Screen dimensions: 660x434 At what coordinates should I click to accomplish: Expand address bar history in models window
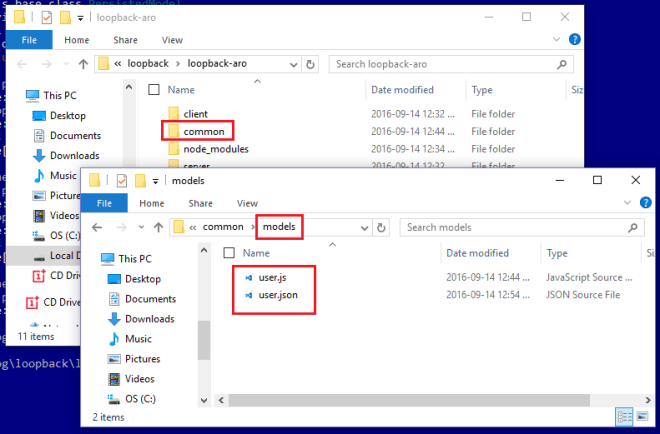[x=365, y=228]
